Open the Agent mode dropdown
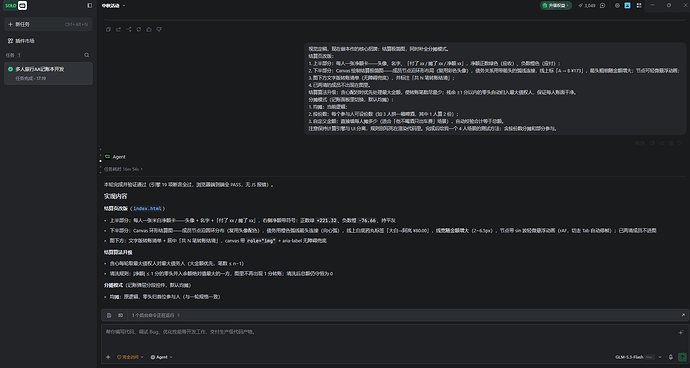Screen dimensions: 690x368 161,357
